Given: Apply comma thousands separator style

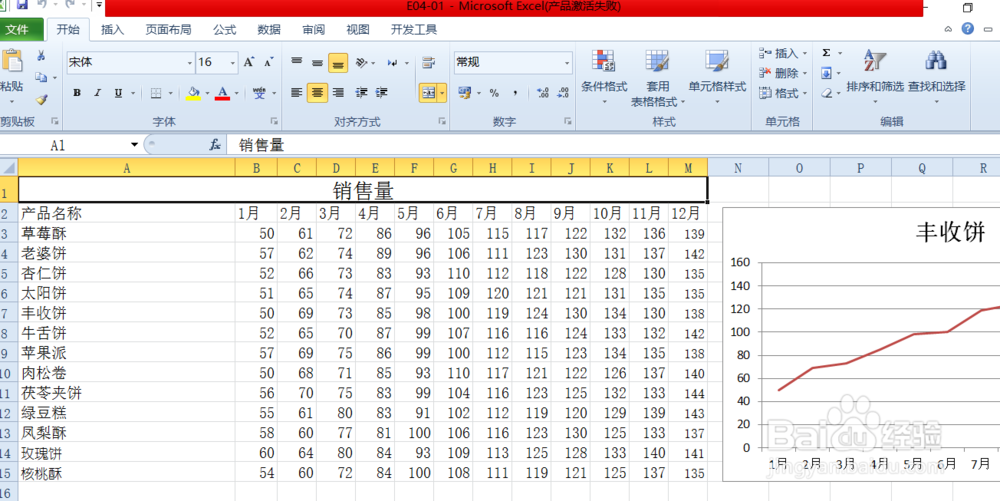Looking at the screenshot, I should coord(515,93).
